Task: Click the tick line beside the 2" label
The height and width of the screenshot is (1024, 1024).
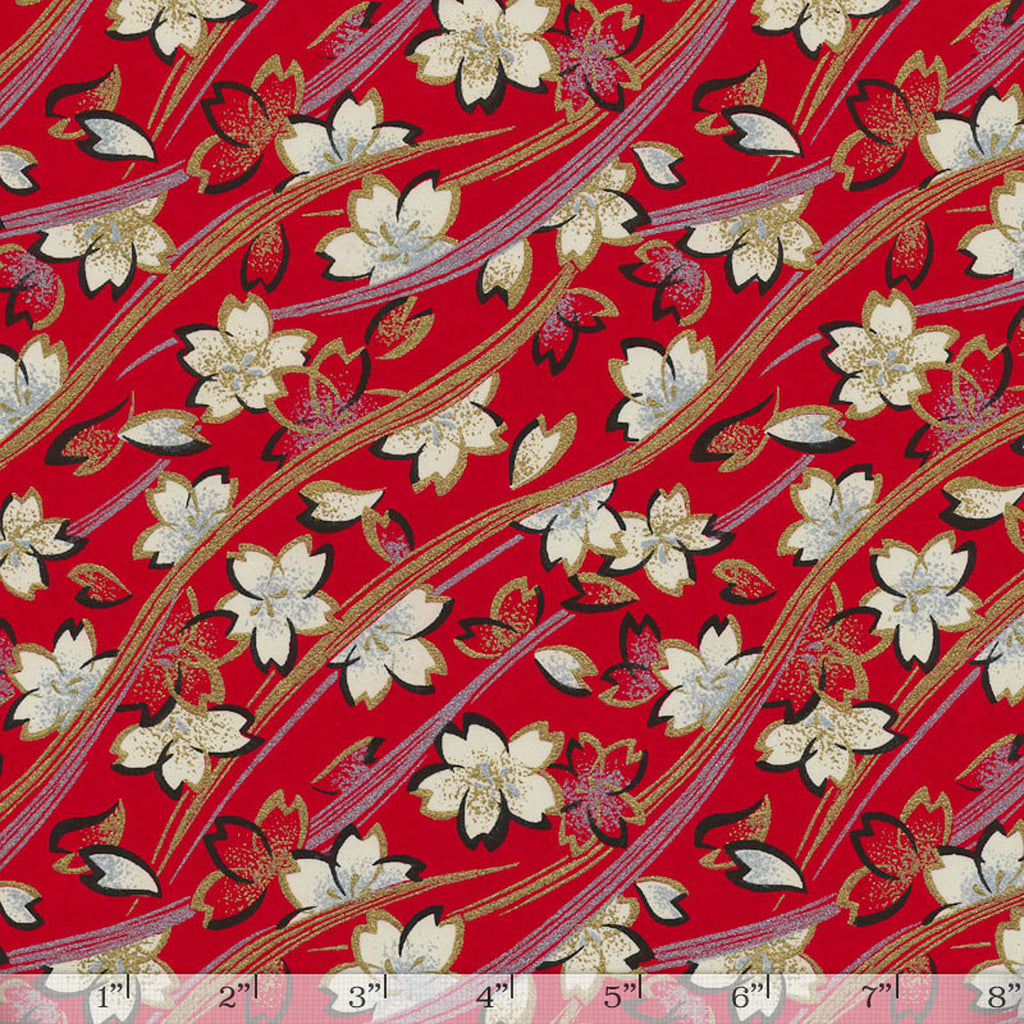Action: [x=257, y=990]
